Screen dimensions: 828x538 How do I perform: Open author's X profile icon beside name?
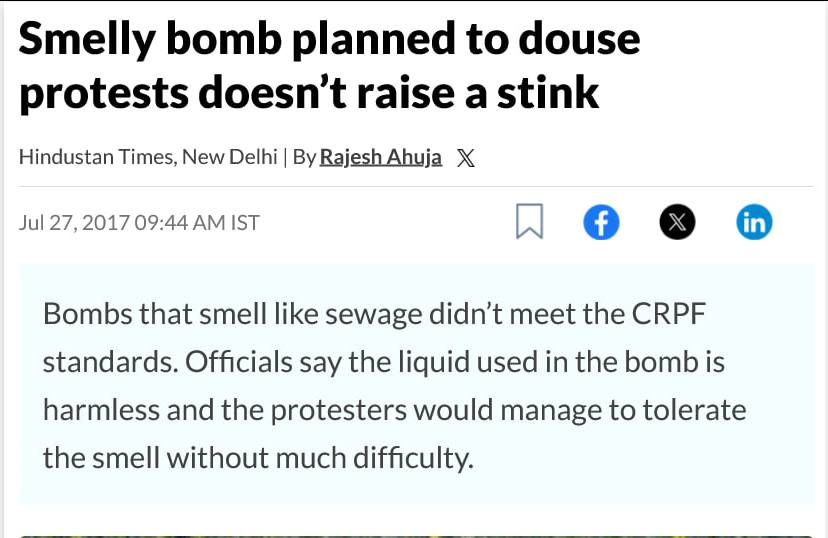pos(465,158)
